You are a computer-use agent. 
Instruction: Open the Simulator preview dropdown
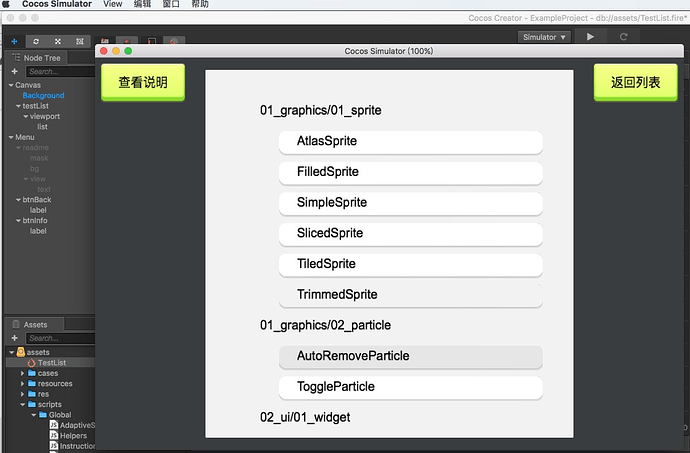coord(544,37)
